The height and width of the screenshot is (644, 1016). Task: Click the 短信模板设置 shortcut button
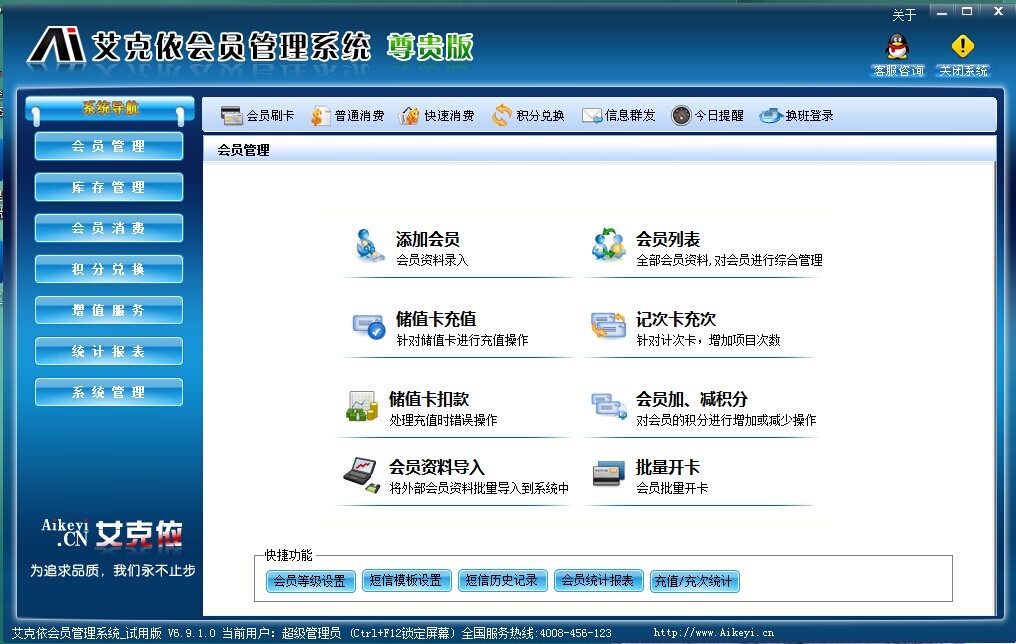coord(406,581)
